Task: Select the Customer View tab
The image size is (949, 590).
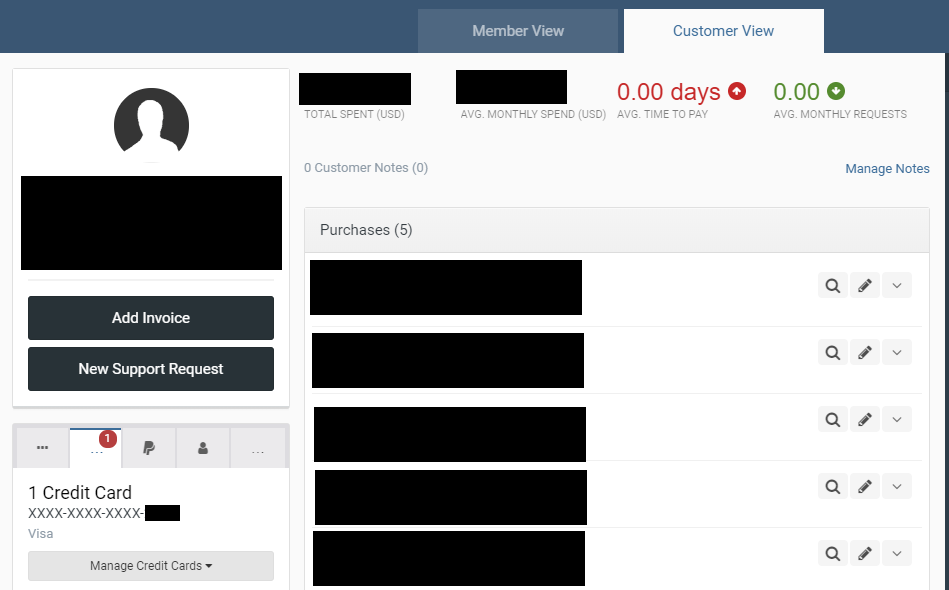Action: pyautogui.click(x=723, y=31)
